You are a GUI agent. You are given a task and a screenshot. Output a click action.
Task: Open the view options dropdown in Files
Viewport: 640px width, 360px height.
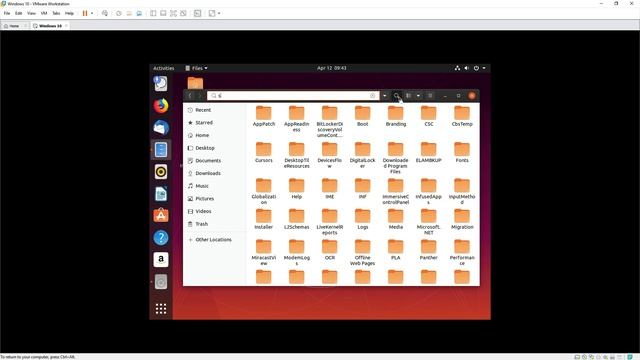coord(418,96)
